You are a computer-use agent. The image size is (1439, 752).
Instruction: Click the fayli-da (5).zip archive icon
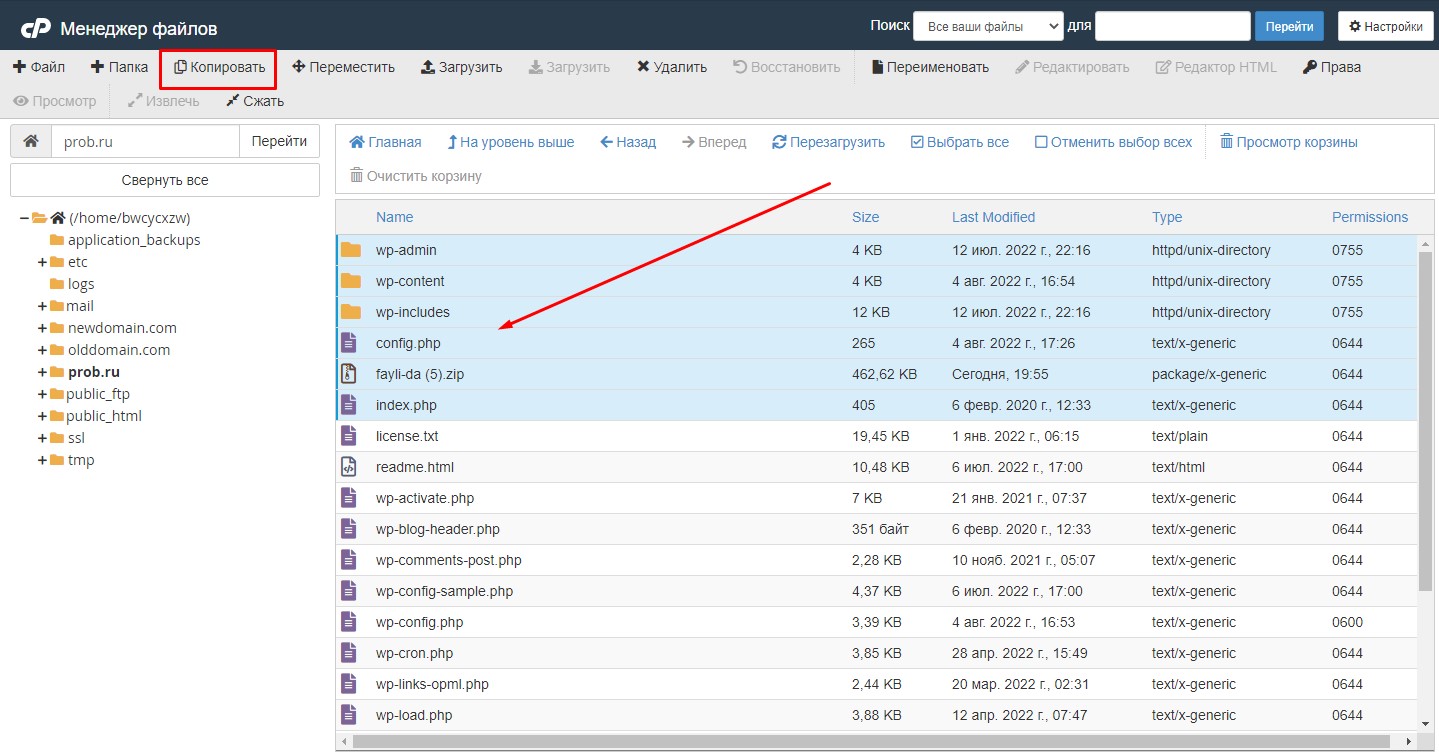[349, 374]
